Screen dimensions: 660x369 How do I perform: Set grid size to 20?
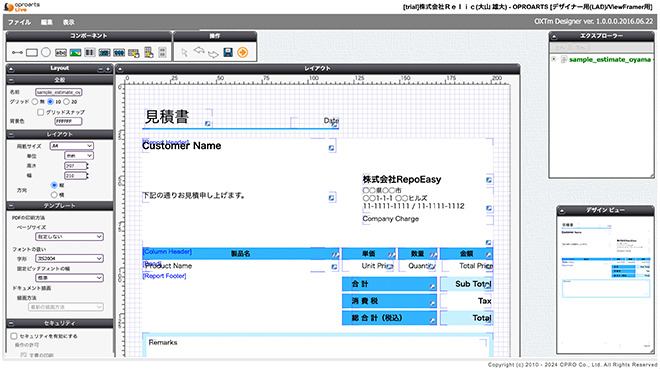click(x=66, y=101)
